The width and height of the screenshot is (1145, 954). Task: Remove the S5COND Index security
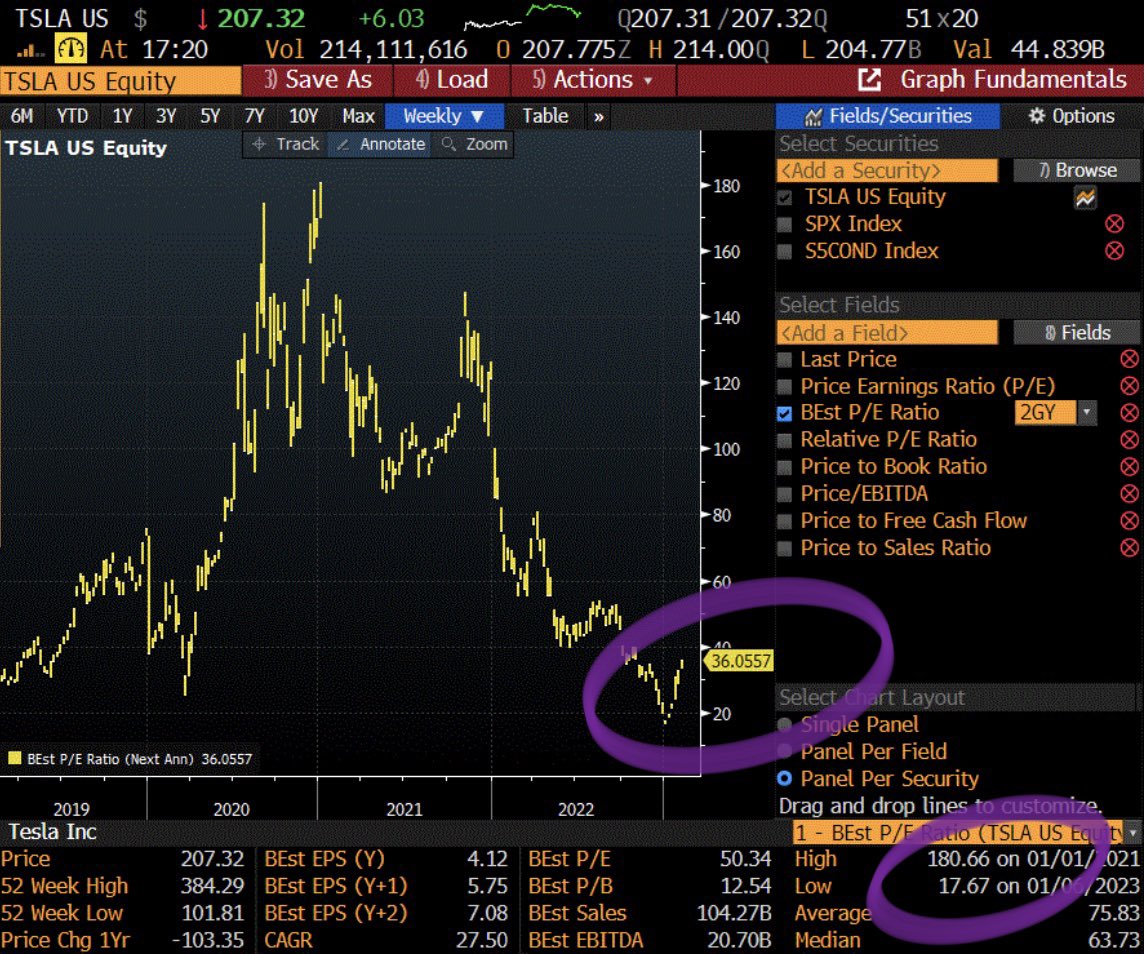point(1114,251)
